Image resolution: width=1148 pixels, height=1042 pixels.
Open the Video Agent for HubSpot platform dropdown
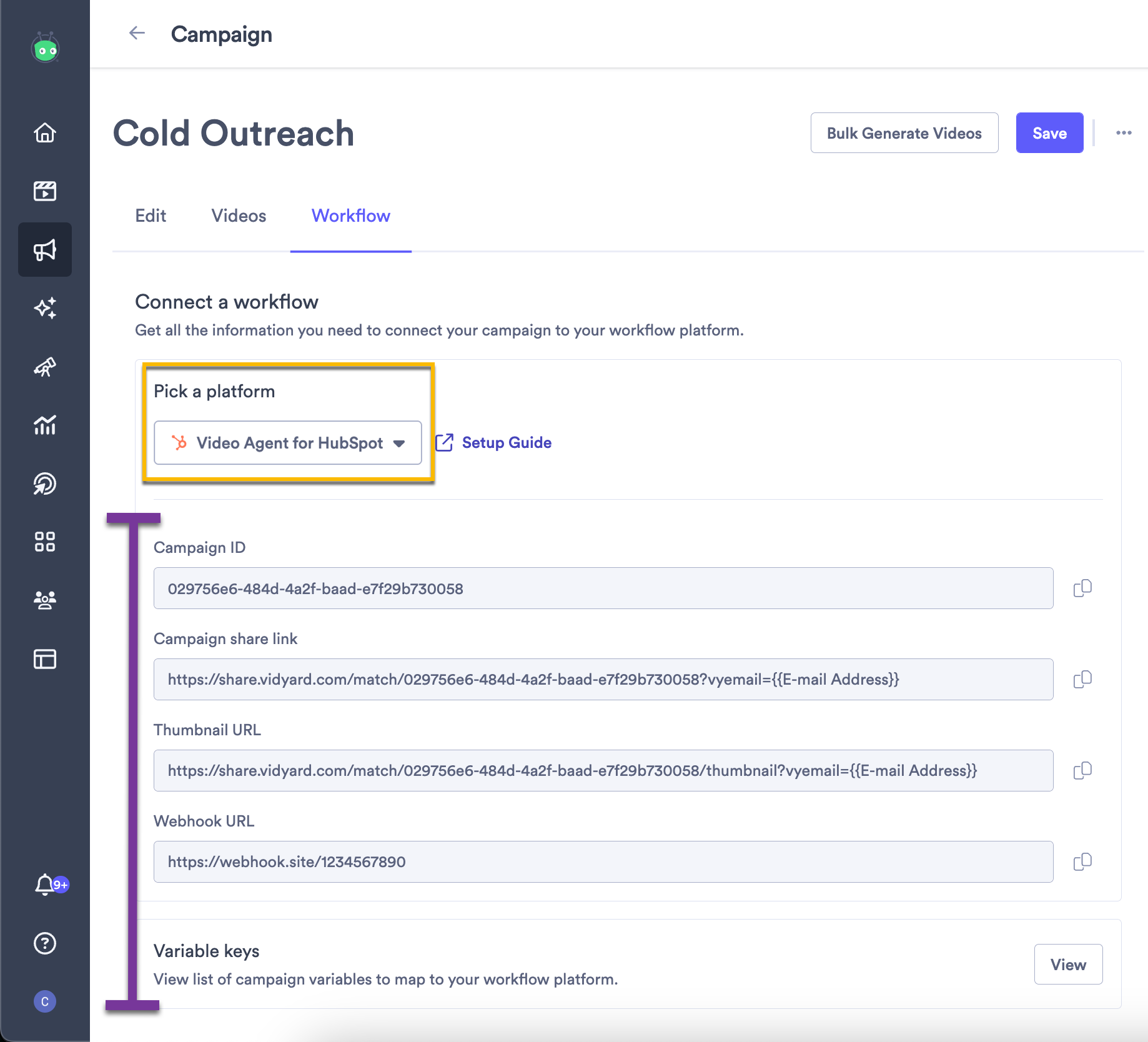point(287,442)
